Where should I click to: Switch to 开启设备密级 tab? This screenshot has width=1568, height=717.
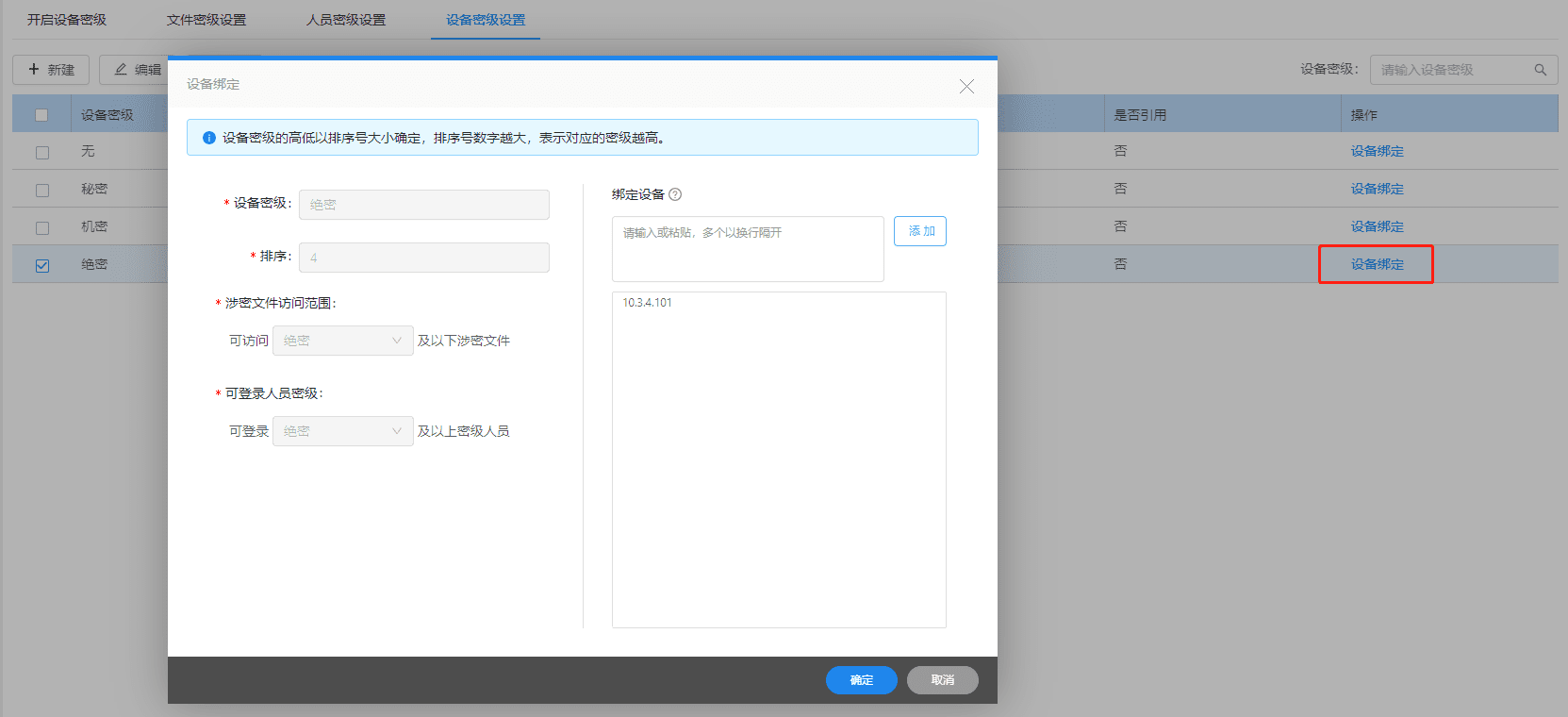(x=67, y=20)
